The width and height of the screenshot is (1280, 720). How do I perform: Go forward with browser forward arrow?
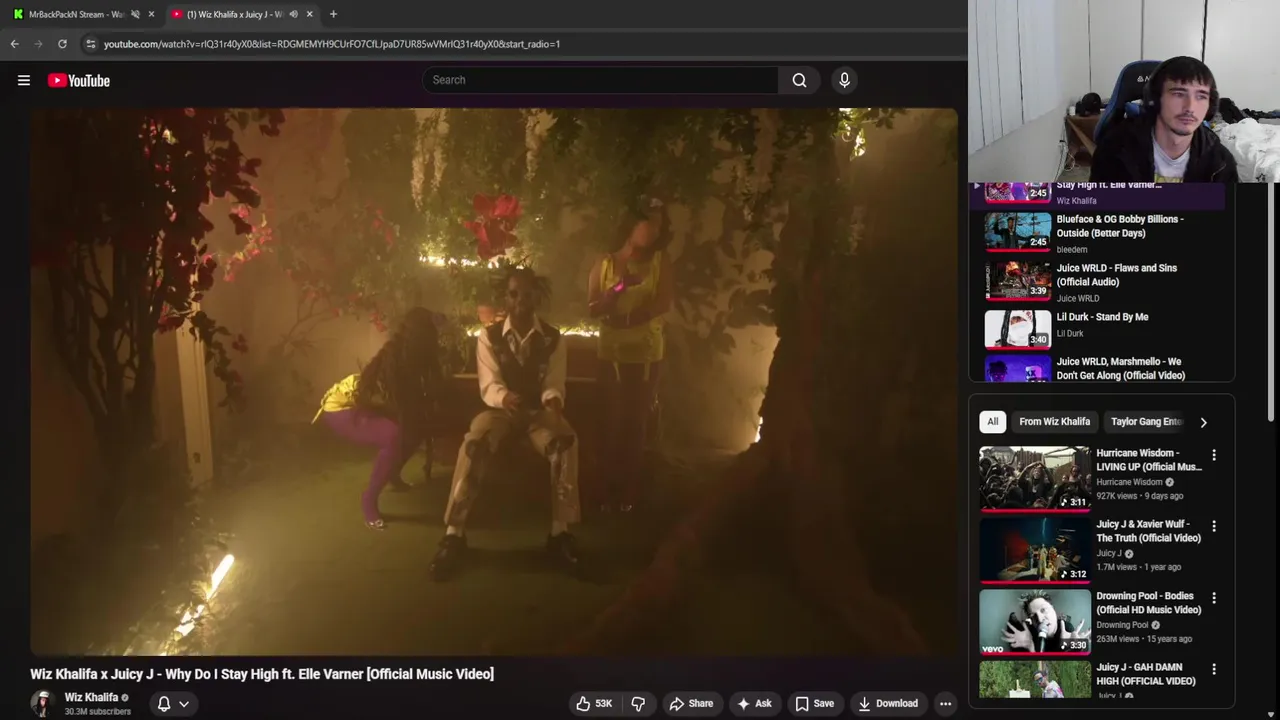pos(38,44)
